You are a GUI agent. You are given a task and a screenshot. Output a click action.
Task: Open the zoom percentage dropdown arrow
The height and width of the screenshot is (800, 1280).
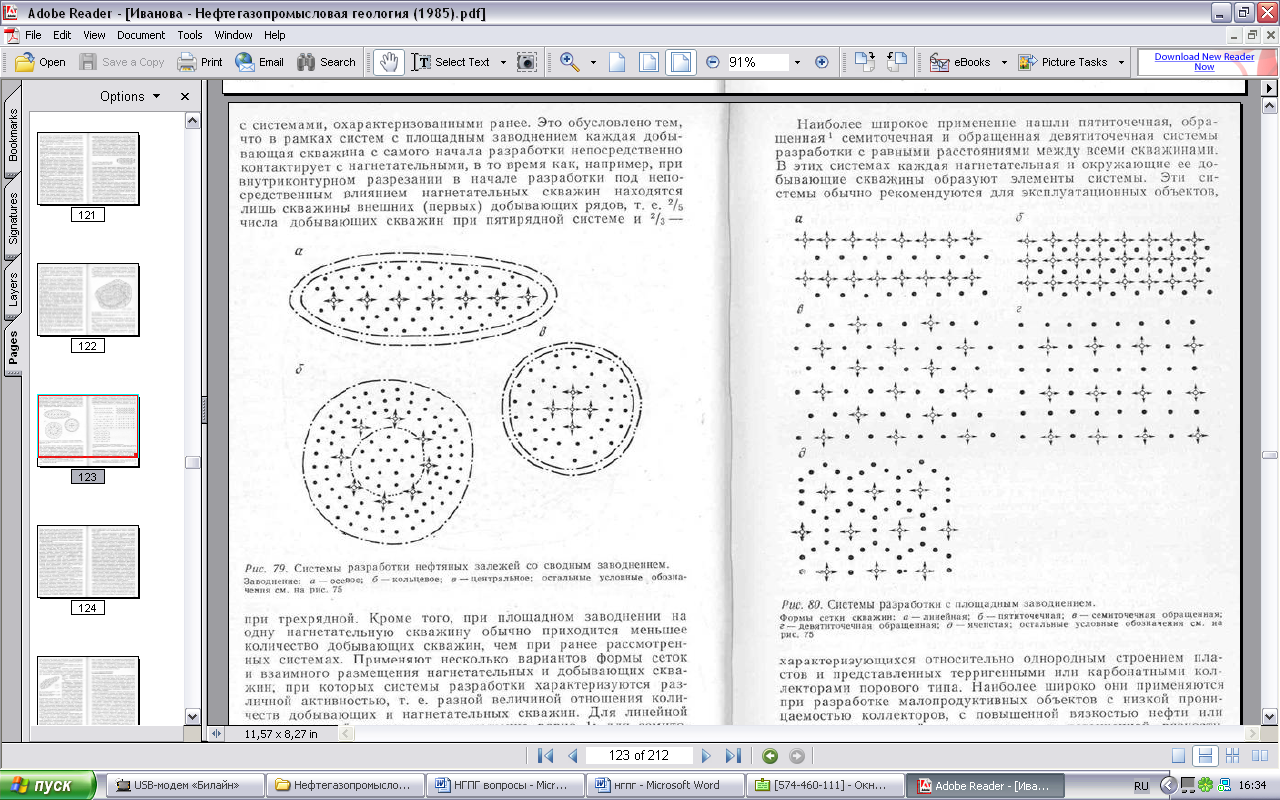[797, 62]
